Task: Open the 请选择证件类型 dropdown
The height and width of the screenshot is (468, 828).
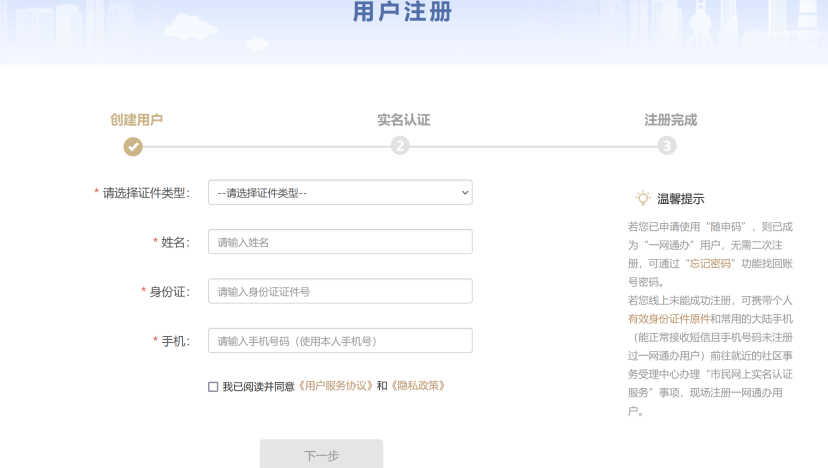Action: (340, 193)
